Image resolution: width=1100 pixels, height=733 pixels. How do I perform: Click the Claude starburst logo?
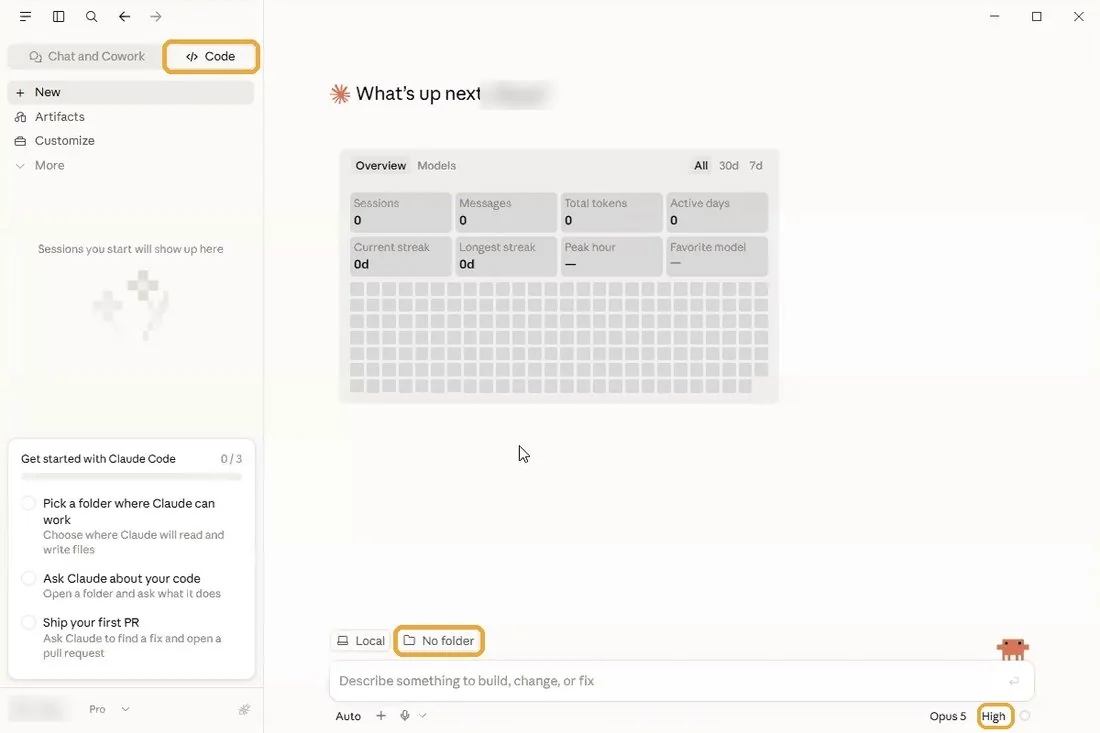pos(340,93)
